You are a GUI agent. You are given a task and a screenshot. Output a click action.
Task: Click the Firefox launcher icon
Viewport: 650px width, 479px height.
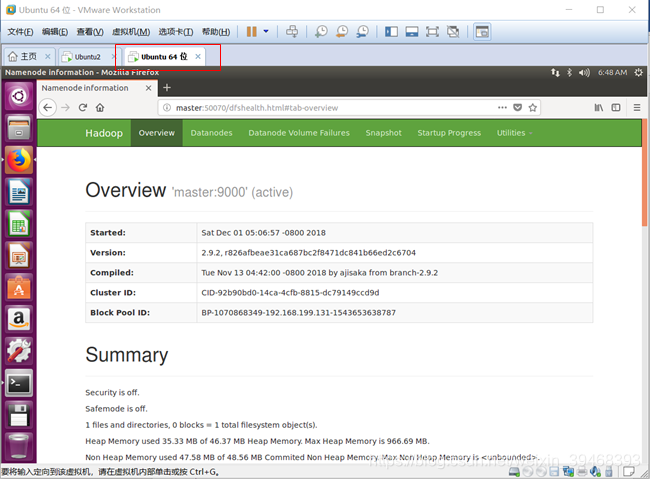19,160
